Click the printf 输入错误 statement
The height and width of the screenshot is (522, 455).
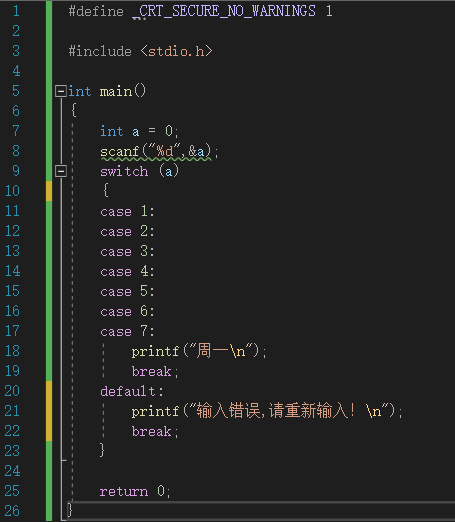[267, 411]
